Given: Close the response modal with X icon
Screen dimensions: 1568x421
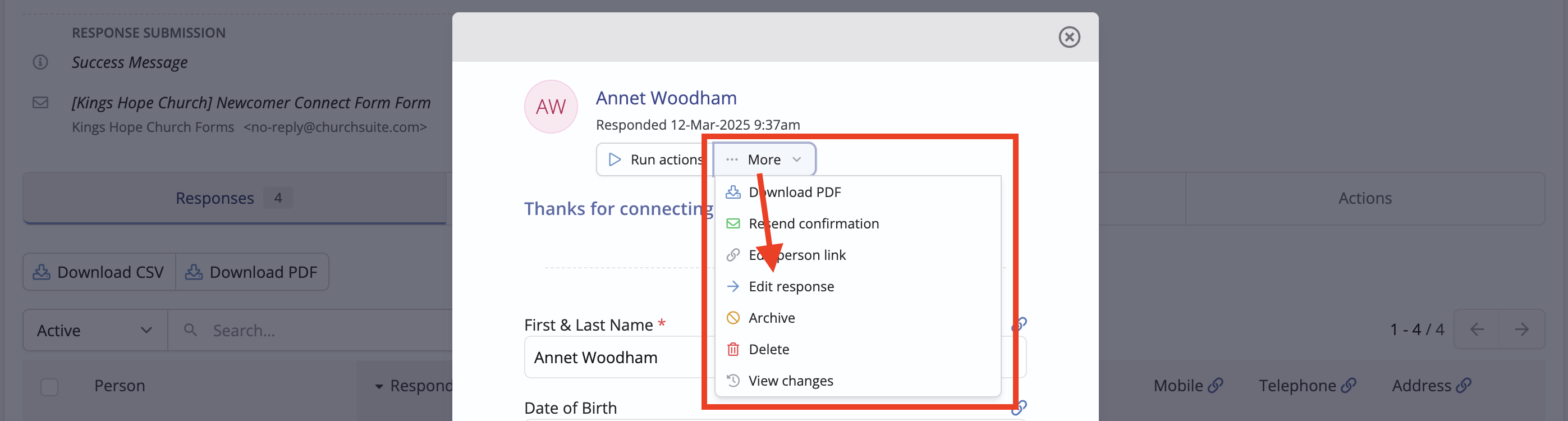Looking at the screenshot, I should pyautogui.click(x=1069, y=37).
